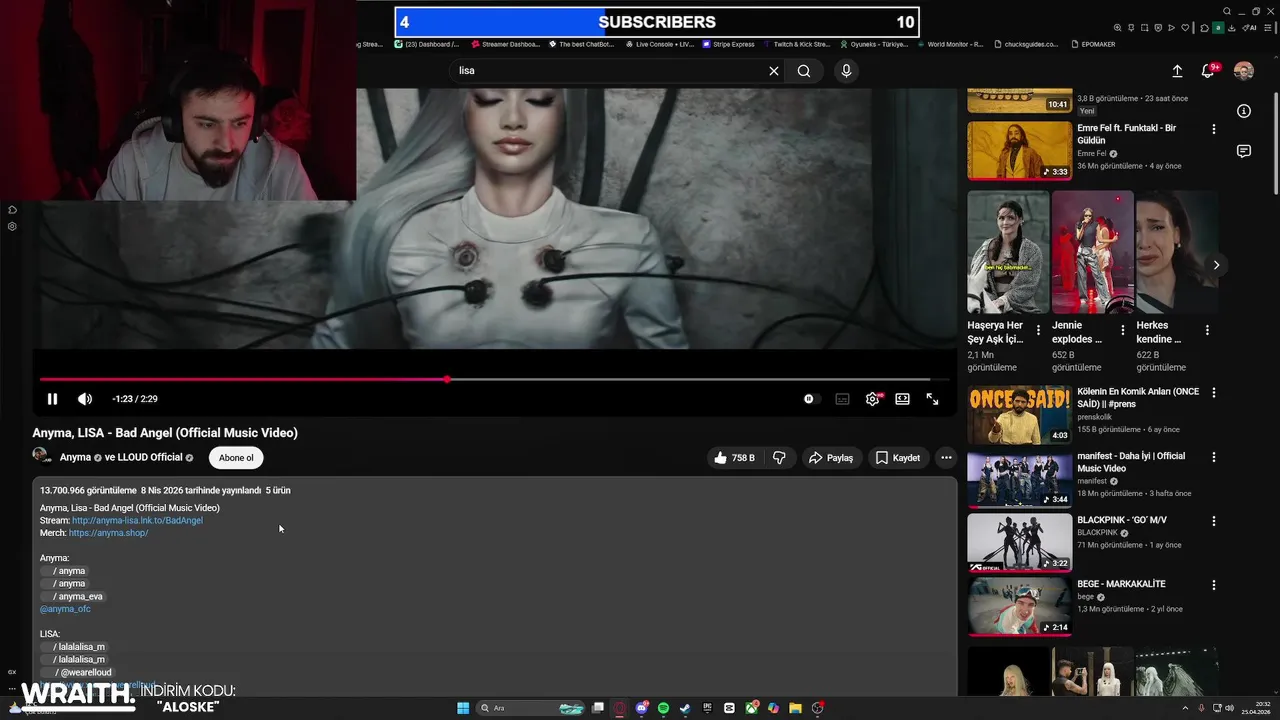Open manifest - Daha İyi video title
Viewport: 1280px width, 720px height.
pyautogui.click(x=1131, y=462)
